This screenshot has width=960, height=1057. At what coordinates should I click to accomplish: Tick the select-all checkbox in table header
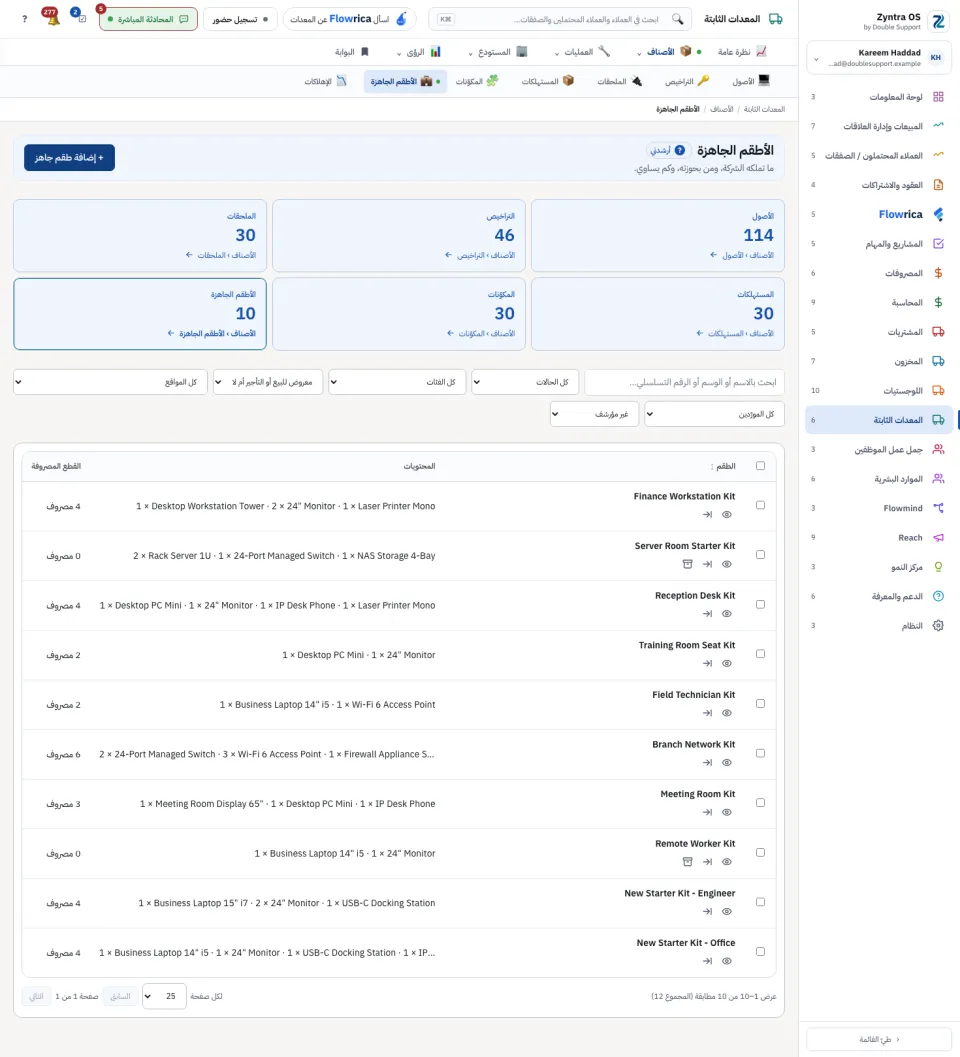click(760, 466)
